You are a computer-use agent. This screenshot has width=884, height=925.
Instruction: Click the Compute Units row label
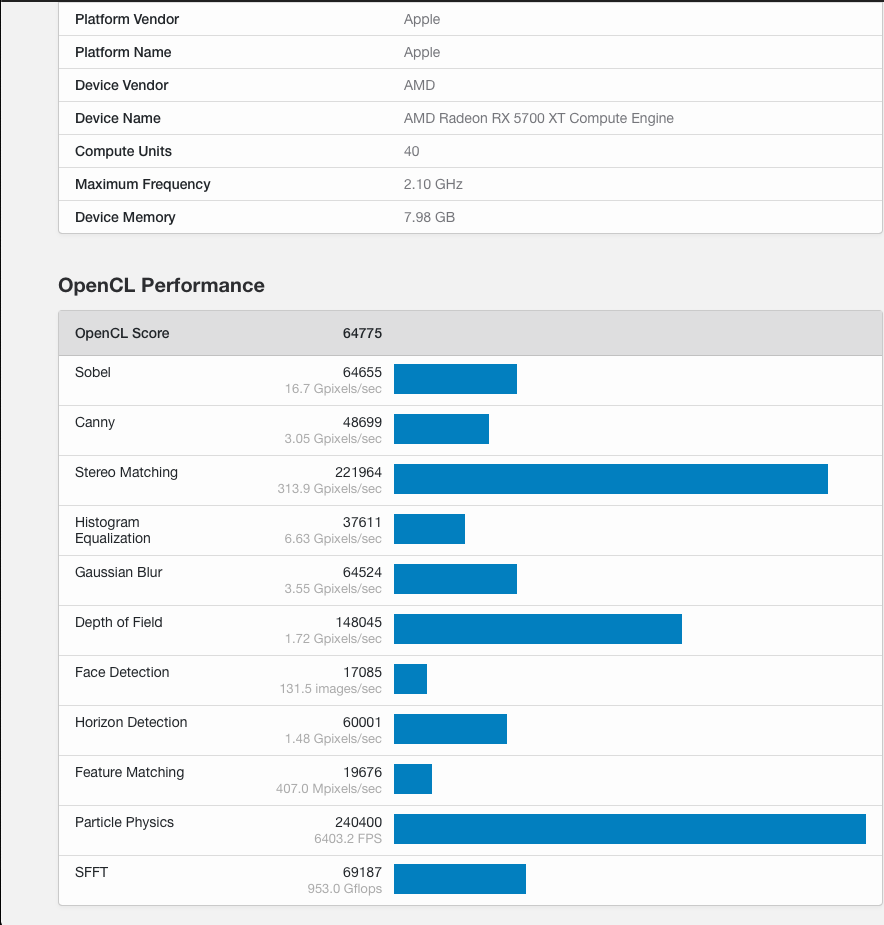123,151
